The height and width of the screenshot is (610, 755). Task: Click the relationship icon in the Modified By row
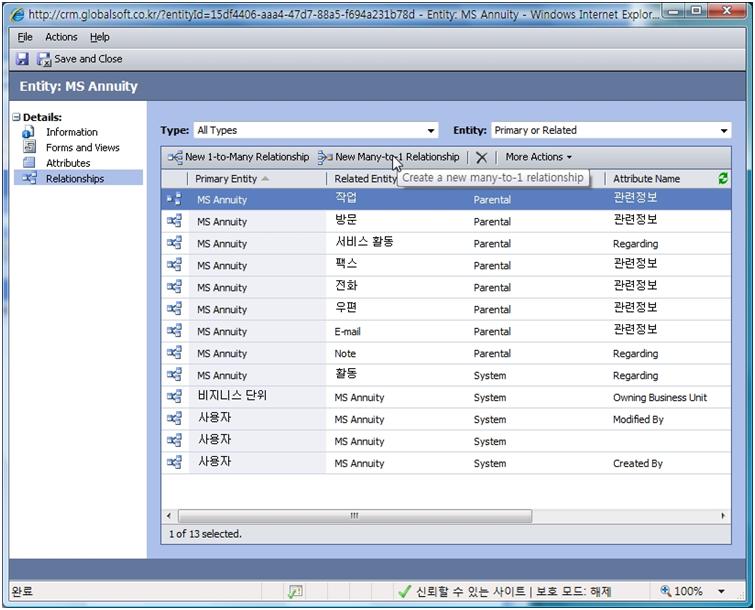click(x=174, y=419)
